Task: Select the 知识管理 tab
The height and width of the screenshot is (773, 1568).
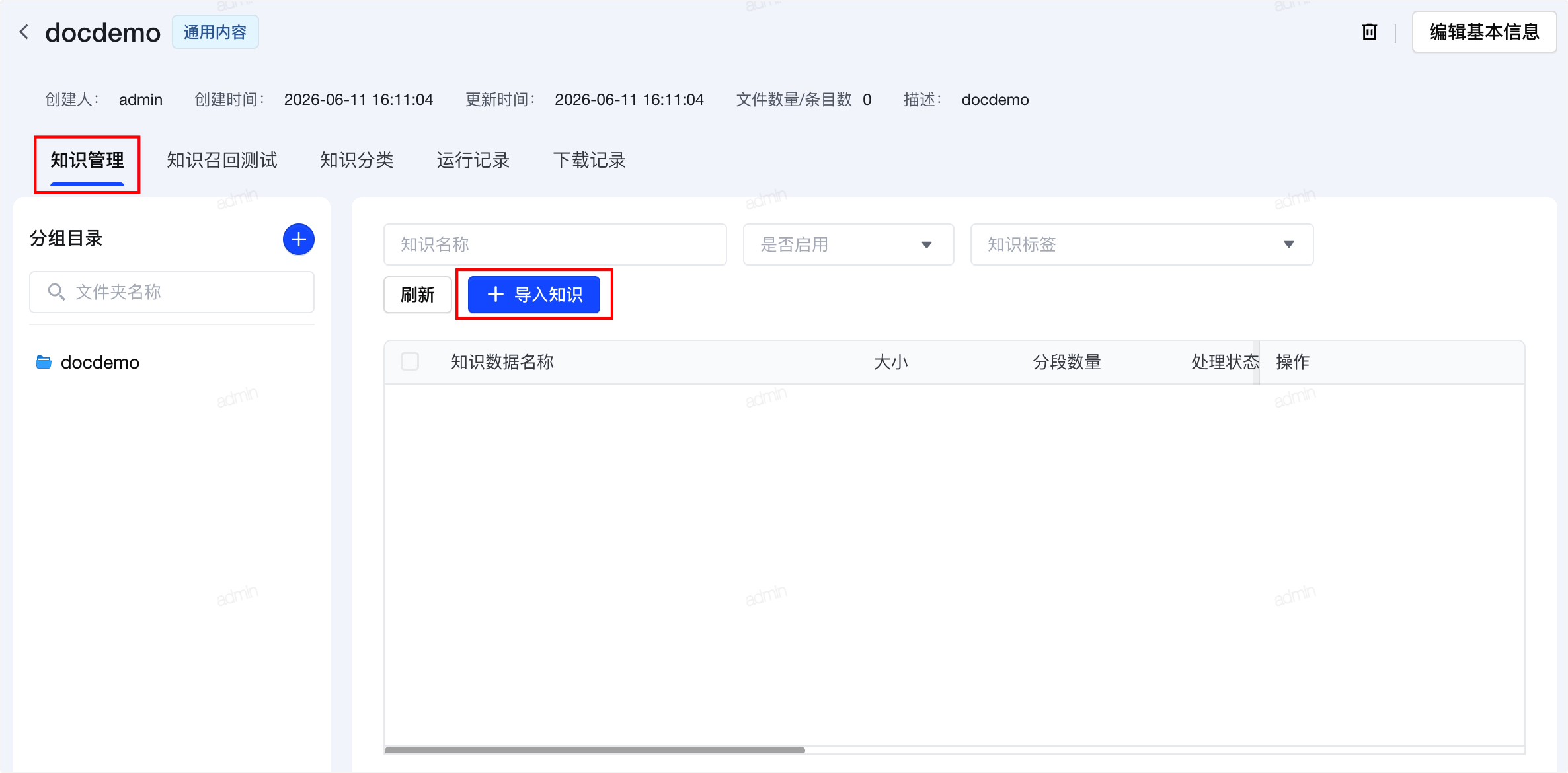Action: click(x=87, y=161)
